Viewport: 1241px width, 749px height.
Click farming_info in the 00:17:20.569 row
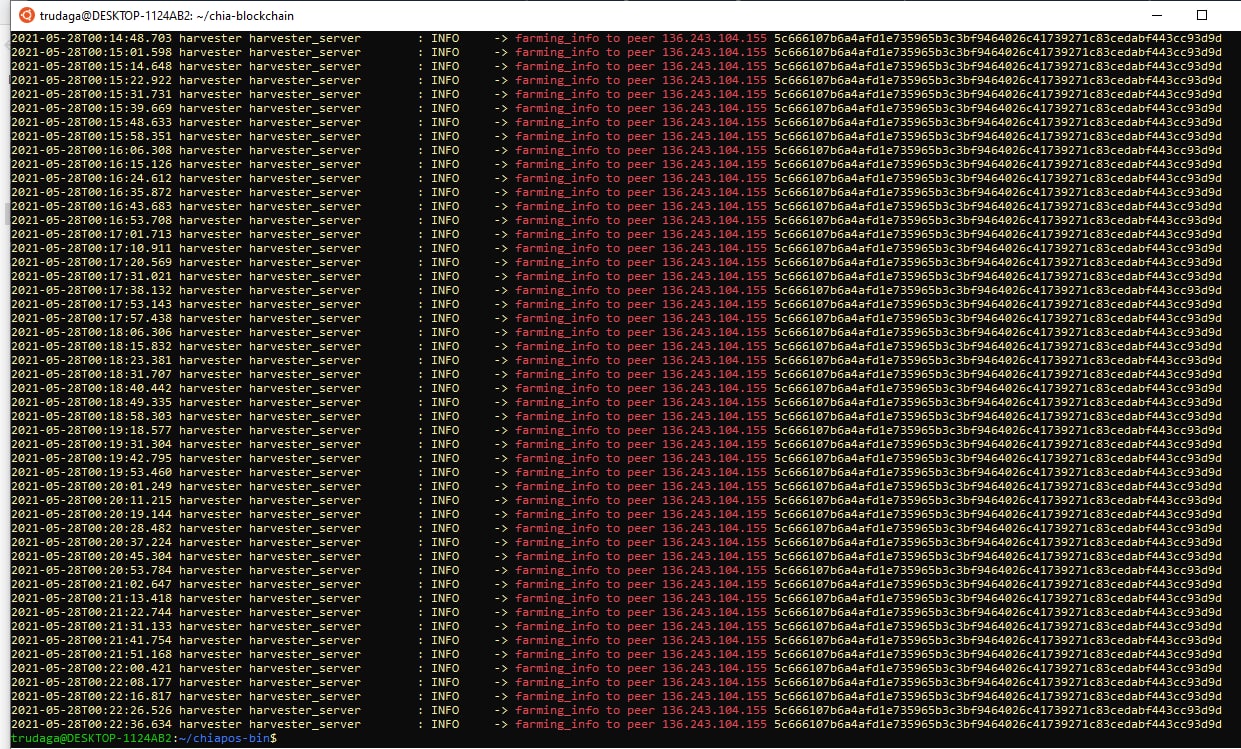pos(557,262)
